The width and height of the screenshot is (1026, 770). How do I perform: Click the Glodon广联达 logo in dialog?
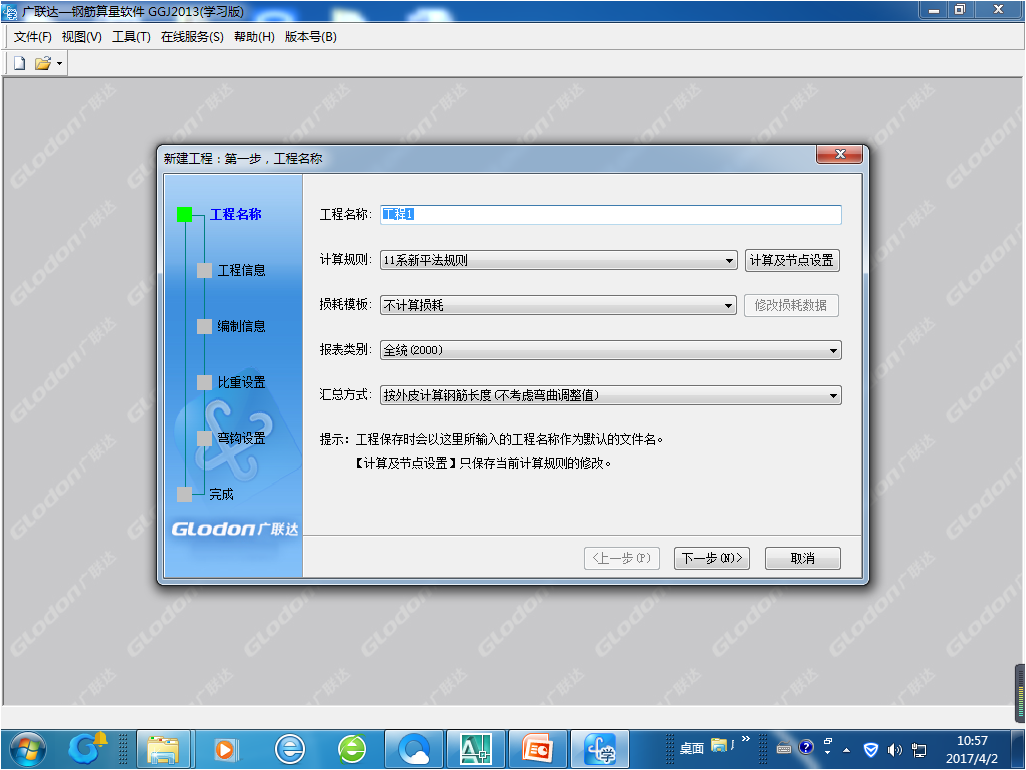[234, 529]
